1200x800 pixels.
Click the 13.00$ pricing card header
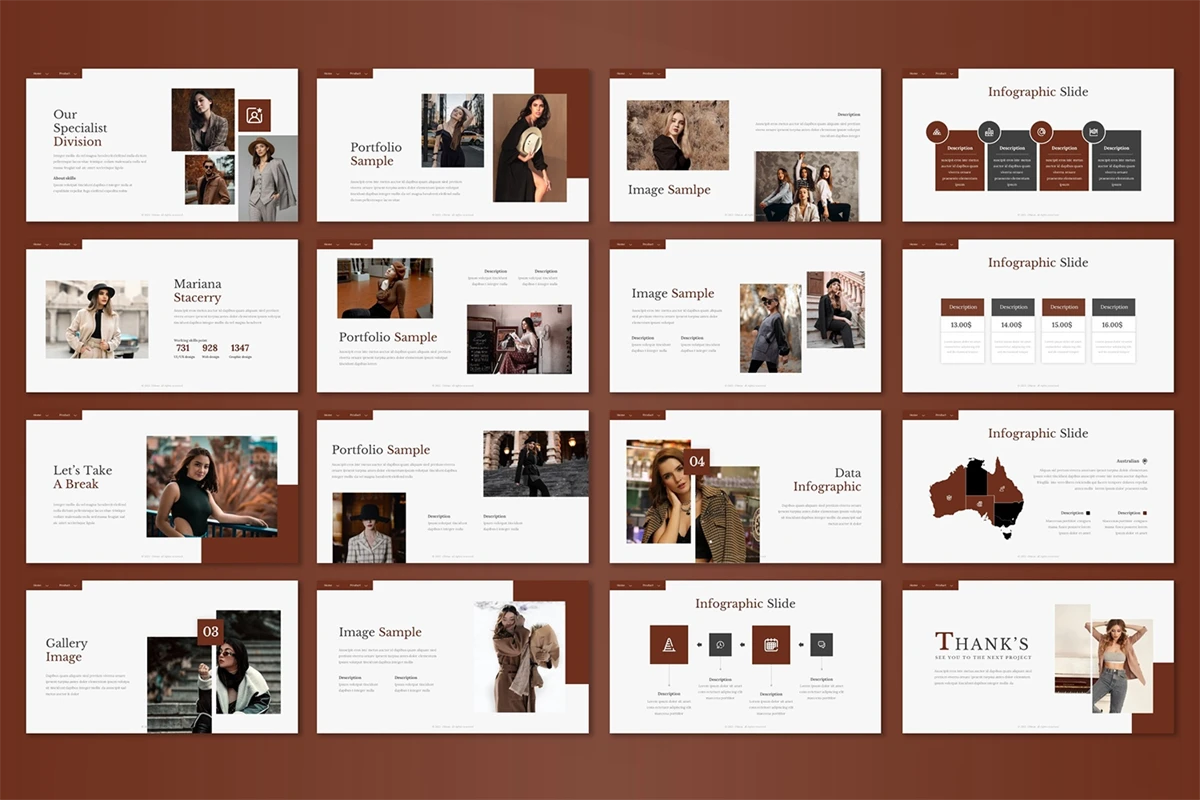pyautogui.click(x=962, y=307)
